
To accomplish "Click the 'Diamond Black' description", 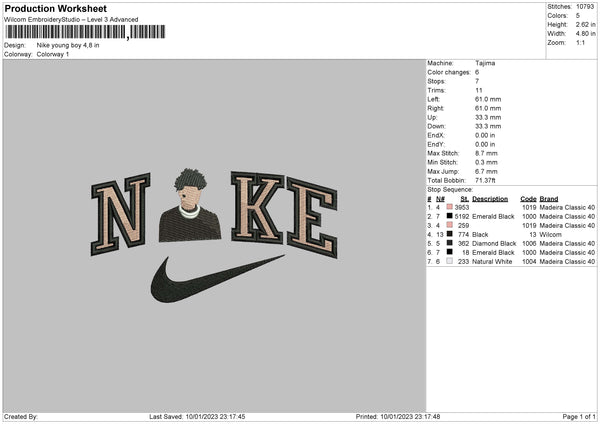I will [x=494, y=243].
